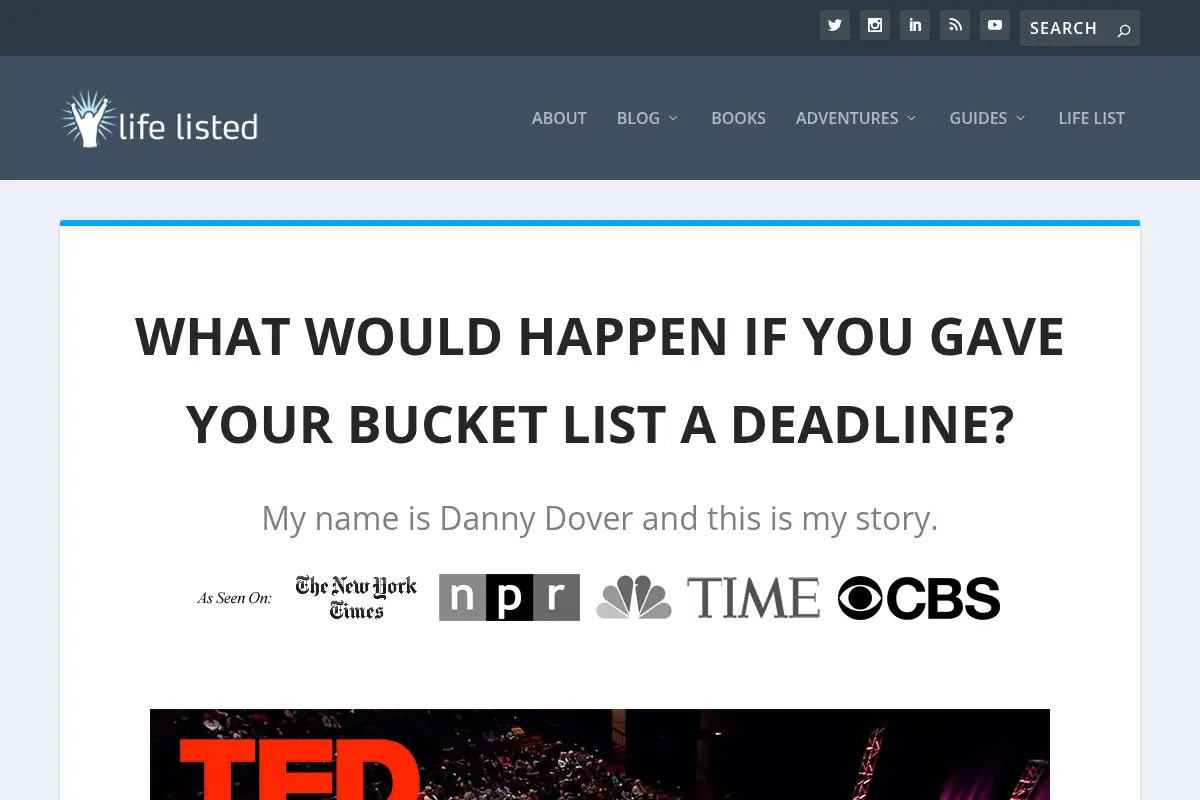Open the RSS feed icon
The height and width of the screenshot is (800, 1200).
955,25
